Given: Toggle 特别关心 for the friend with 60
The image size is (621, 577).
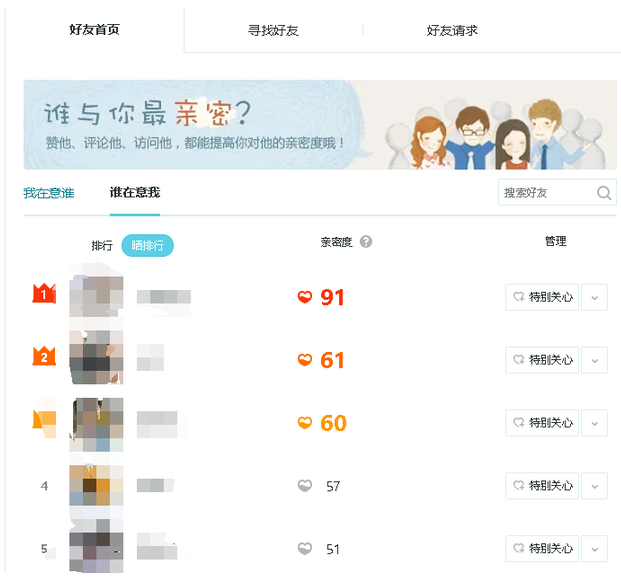Looking at the screenshot, I should pyautogui.click(x=542, y=423).
